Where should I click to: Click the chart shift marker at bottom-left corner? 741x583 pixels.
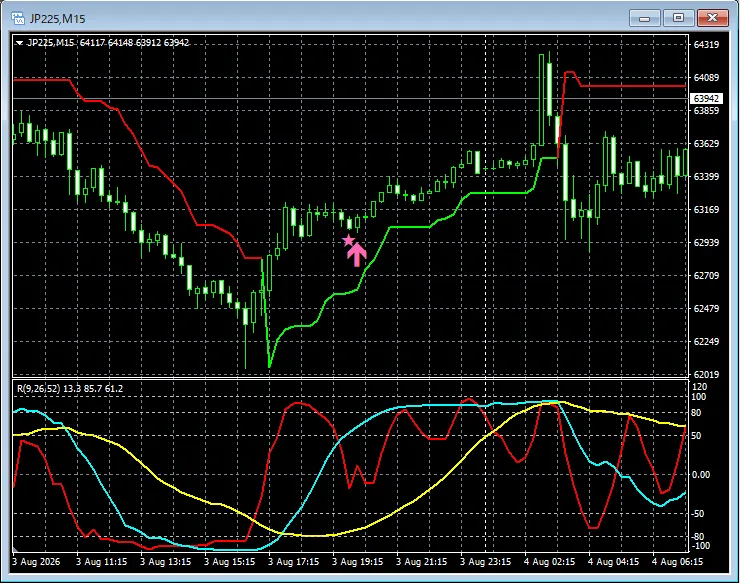click(x=15, y=549)
